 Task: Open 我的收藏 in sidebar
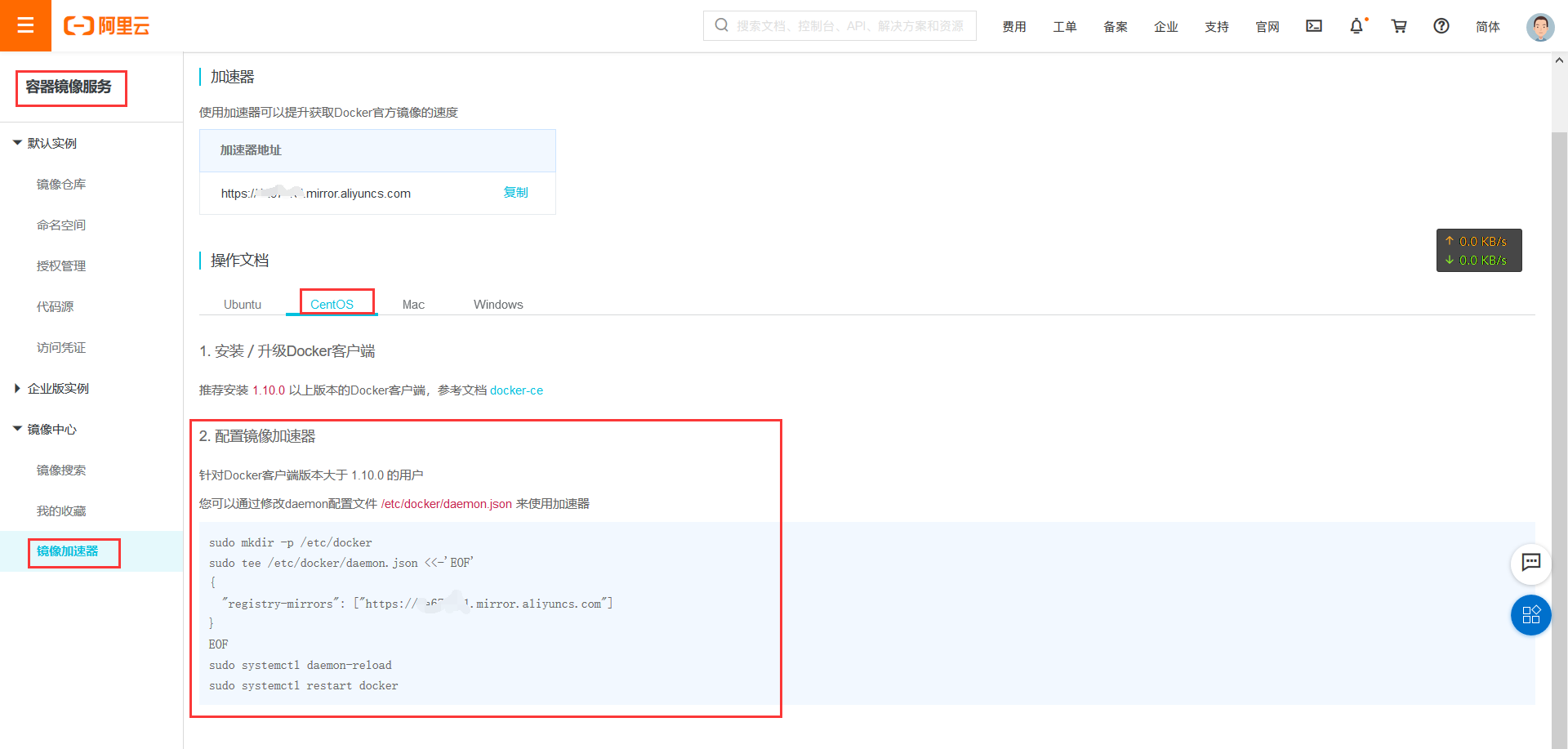pos(61,510)
